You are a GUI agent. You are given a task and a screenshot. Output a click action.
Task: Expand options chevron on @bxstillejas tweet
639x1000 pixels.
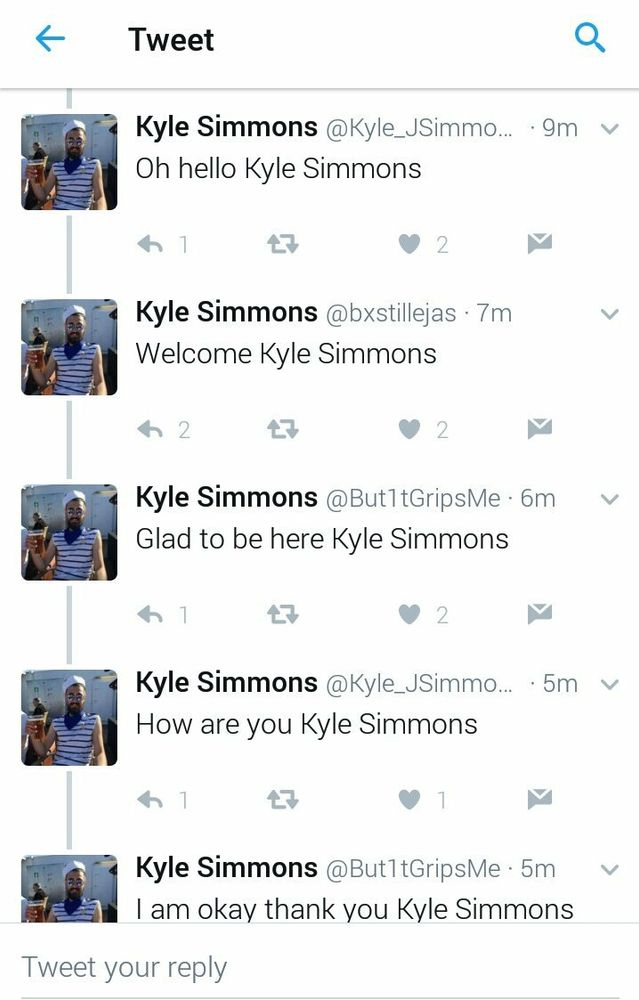[610, 314]
